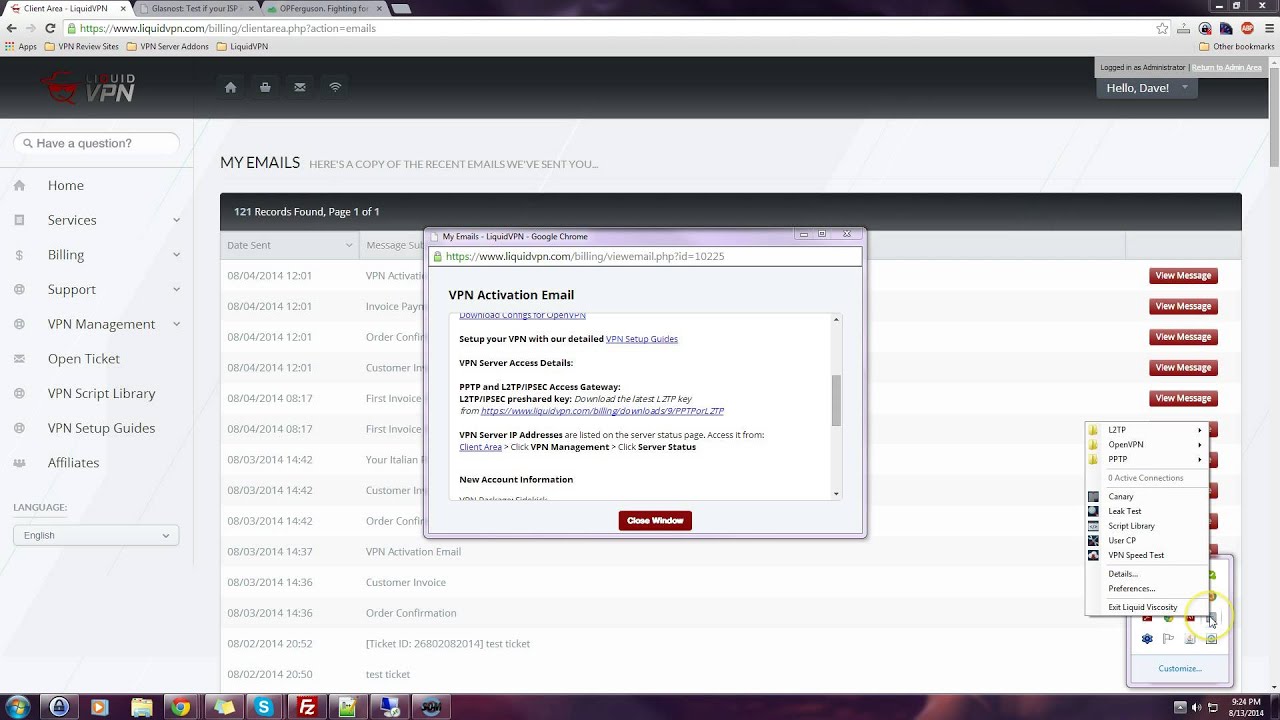
Task: Open Windows Explorer folder on taskbar
Action: click(x=141, y=707)
